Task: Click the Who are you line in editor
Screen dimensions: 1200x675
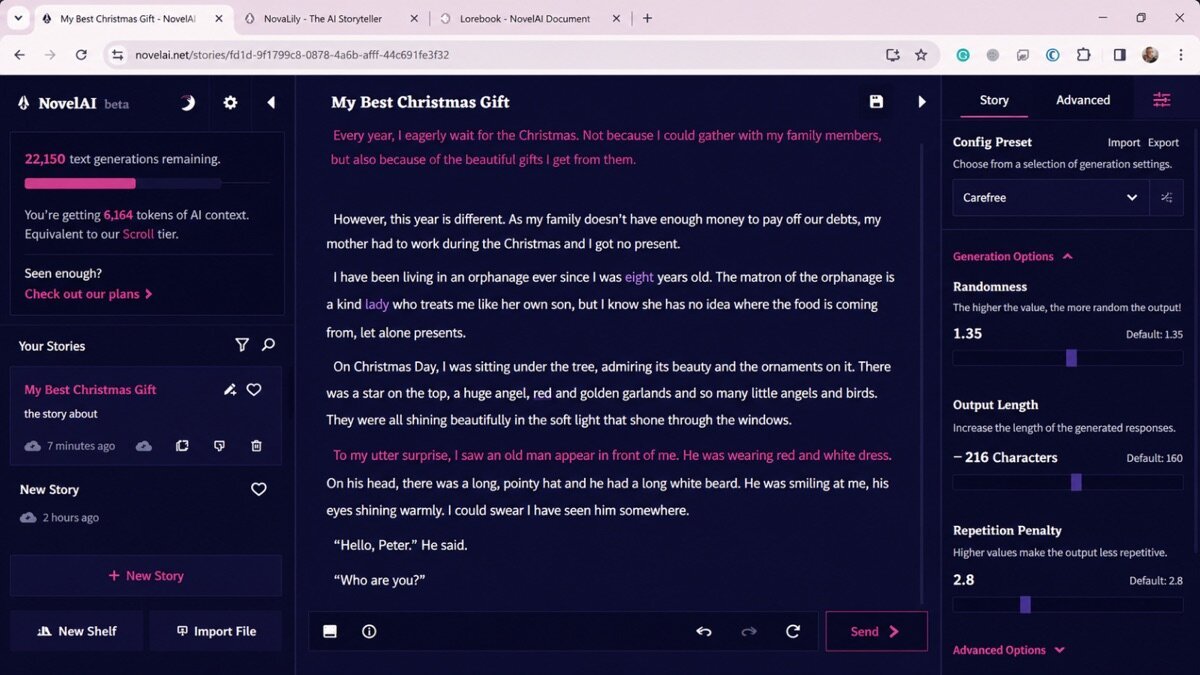Action: tap(379, 579)
